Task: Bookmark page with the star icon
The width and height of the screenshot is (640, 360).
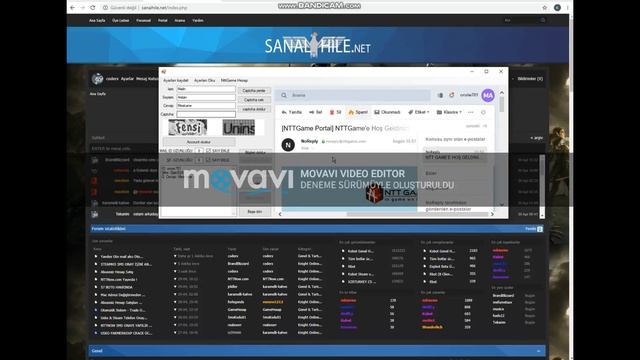Action: tap(544, 7)
